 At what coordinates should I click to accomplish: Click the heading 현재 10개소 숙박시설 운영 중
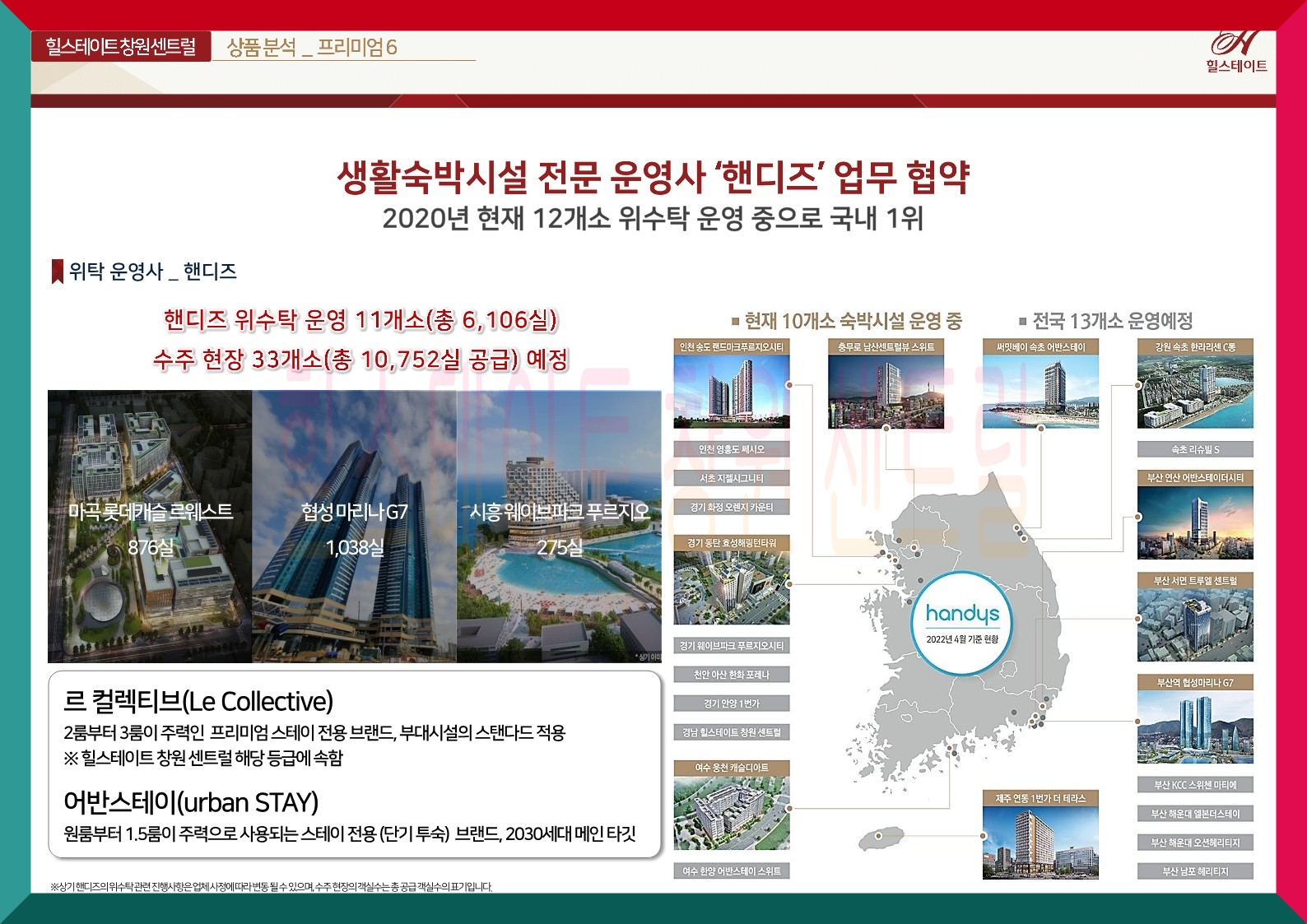[x=846, y=321]
